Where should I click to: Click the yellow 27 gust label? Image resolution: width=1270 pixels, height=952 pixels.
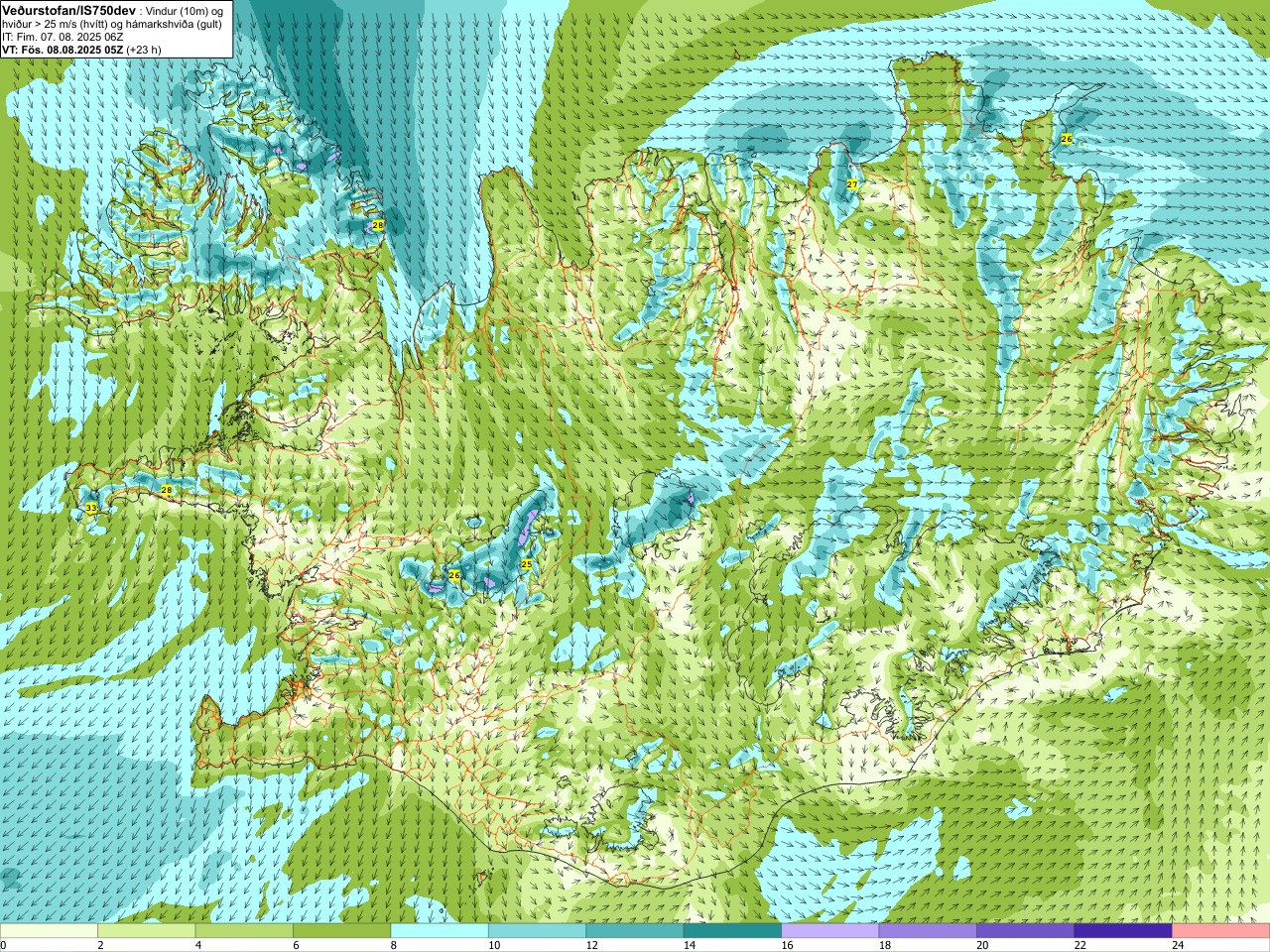tap(852, 184)
